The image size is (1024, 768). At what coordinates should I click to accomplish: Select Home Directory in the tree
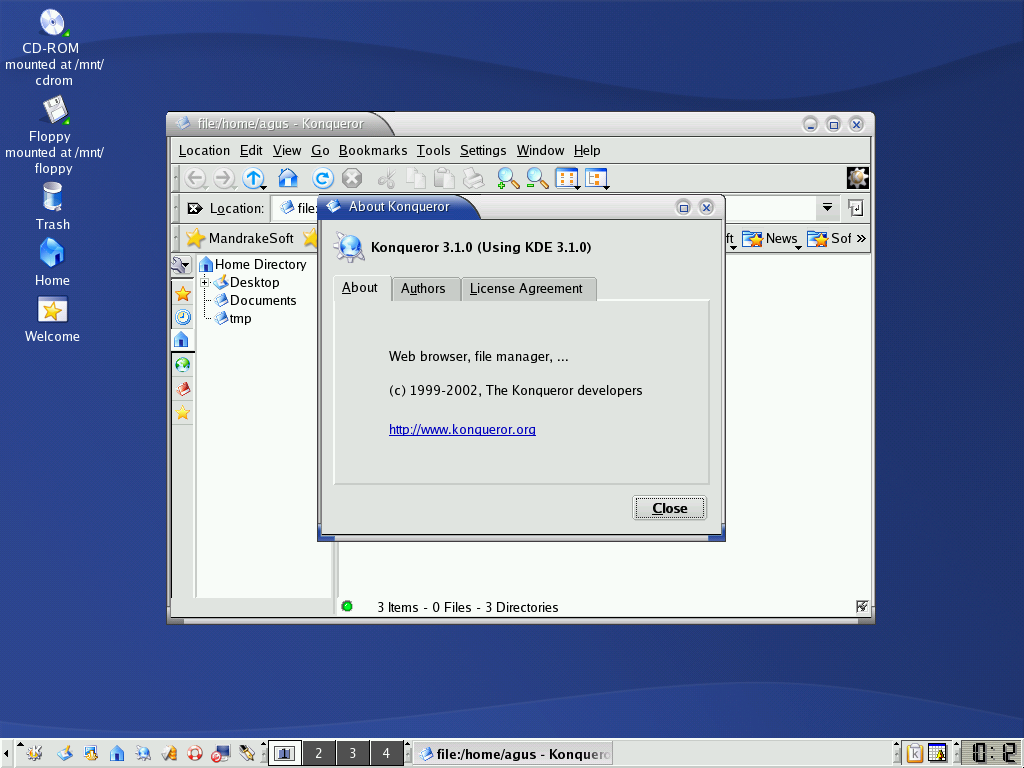[253, 264]
